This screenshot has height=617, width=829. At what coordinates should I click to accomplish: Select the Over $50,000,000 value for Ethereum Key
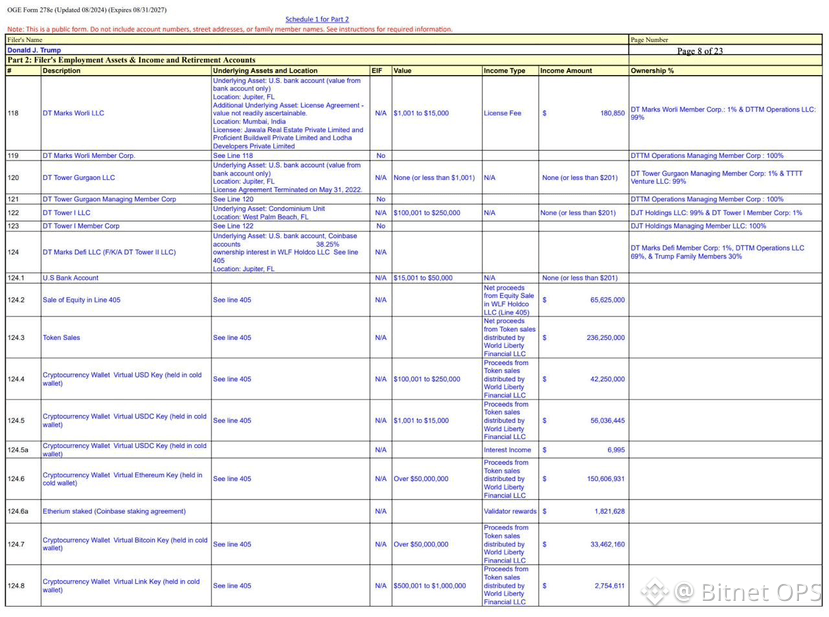[x=421, y=478]
